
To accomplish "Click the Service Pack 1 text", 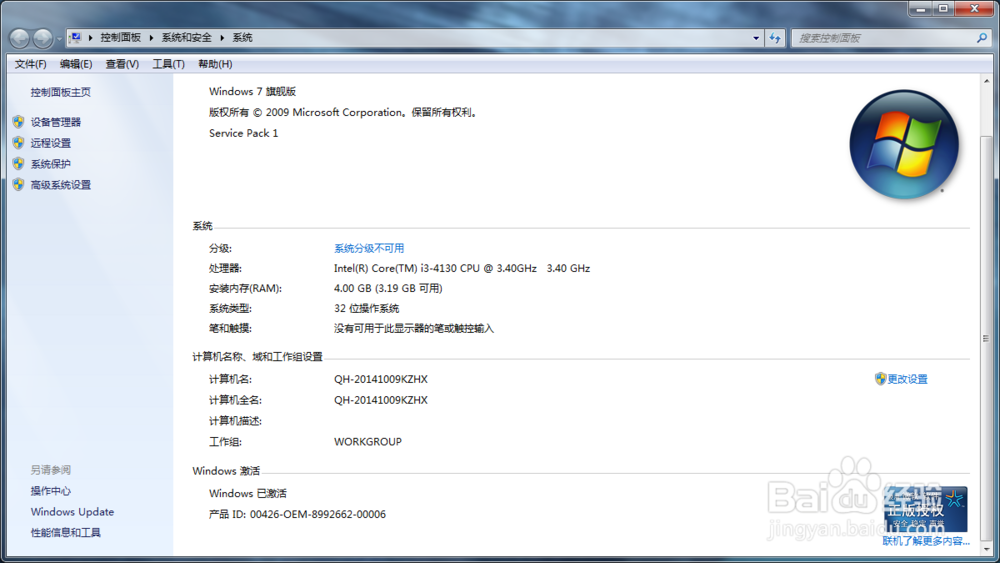I will tap(244, 133).
